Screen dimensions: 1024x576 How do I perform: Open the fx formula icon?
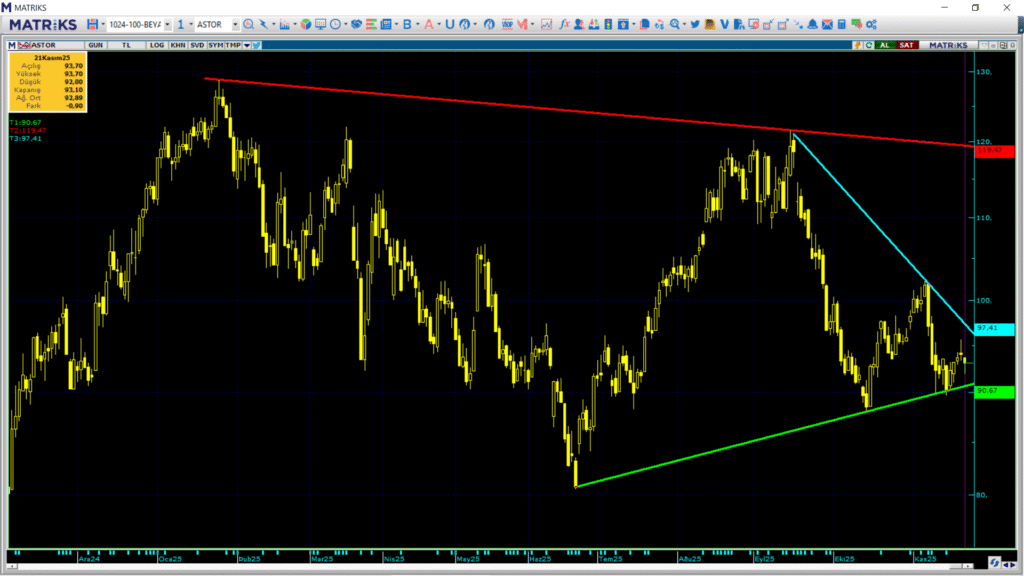click(x=565, y=24)
